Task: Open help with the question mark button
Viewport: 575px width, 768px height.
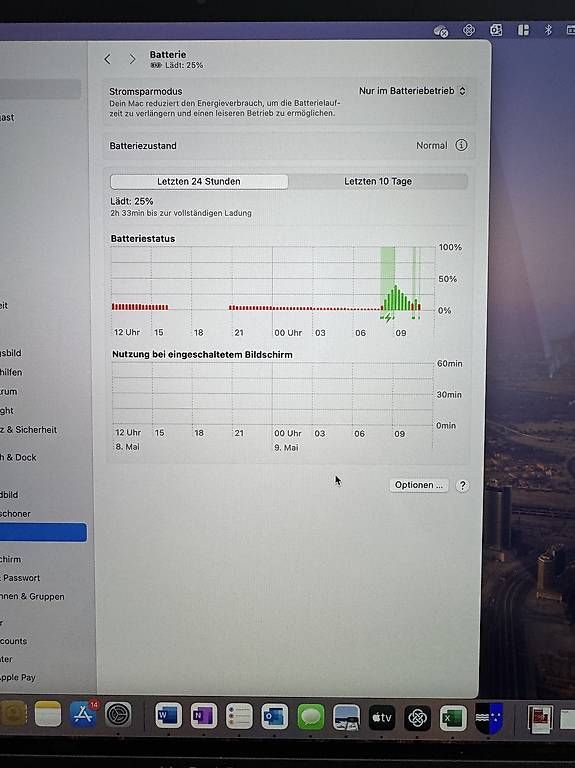Action: pos(462,485)
